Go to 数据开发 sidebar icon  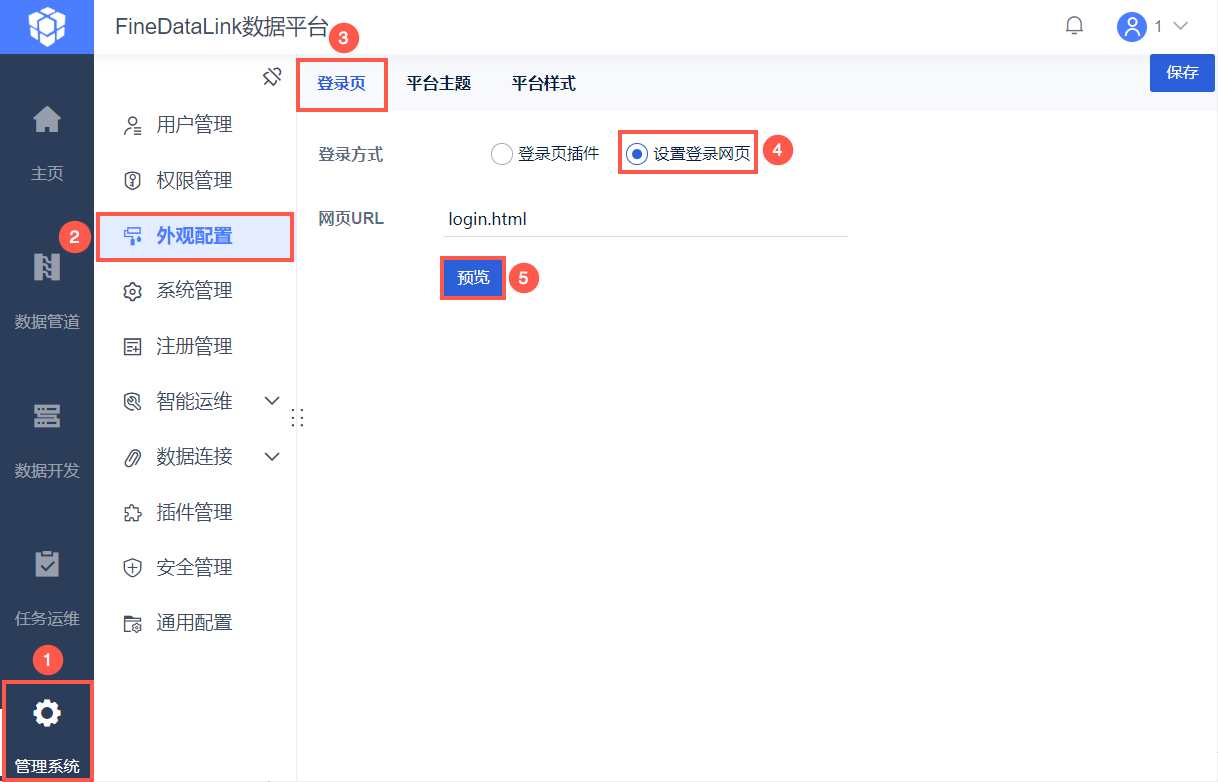tap(47, 415)
